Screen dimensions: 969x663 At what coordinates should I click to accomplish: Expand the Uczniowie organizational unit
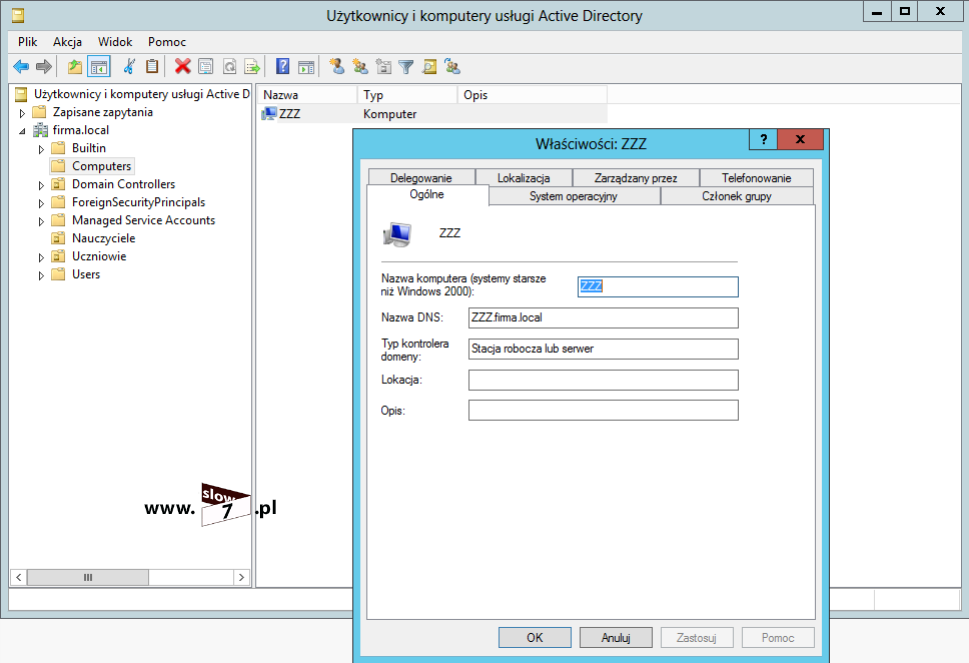(x=42, y=257)
